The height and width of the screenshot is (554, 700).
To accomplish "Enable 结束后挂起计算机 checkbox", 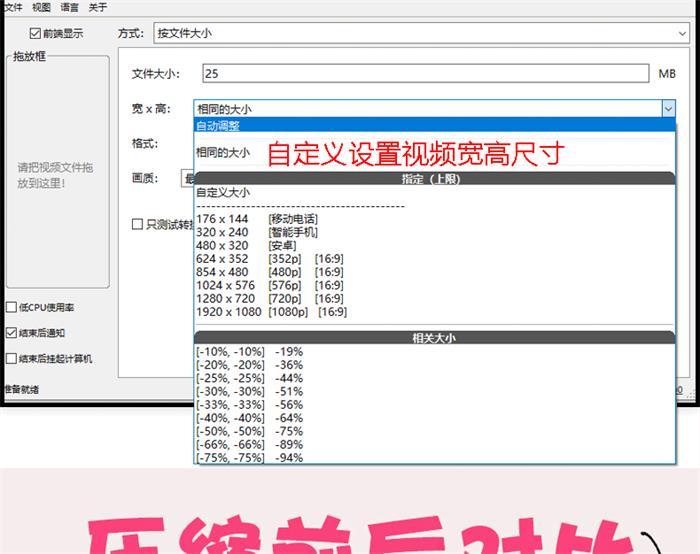I will [x=12, y=358].
